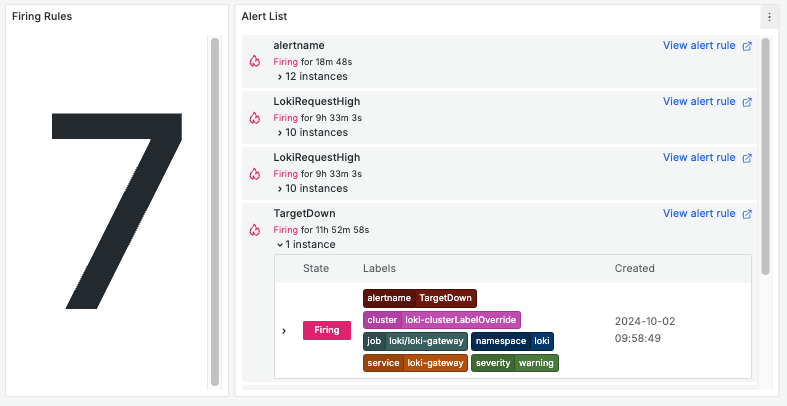Click the severity warning label tag
787x406 pixels.
pyautogui.click(x=515, y=363)
